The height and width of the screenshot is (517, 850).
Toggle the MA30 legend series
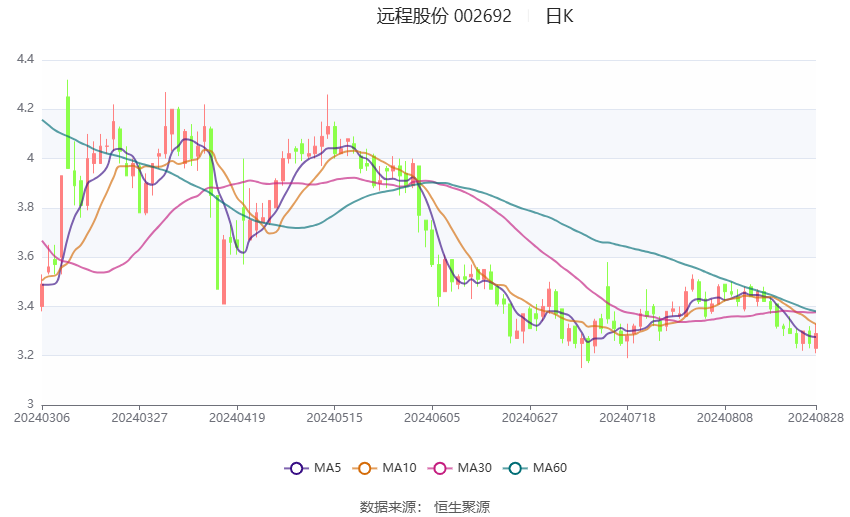(x=460, y=468)
